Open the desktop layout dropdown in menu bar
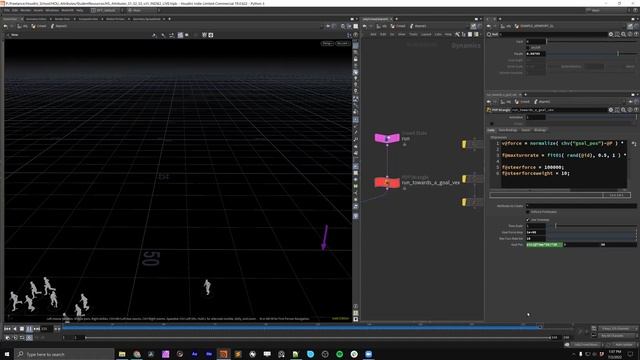The image size is (640, 360). click(105, 10)
